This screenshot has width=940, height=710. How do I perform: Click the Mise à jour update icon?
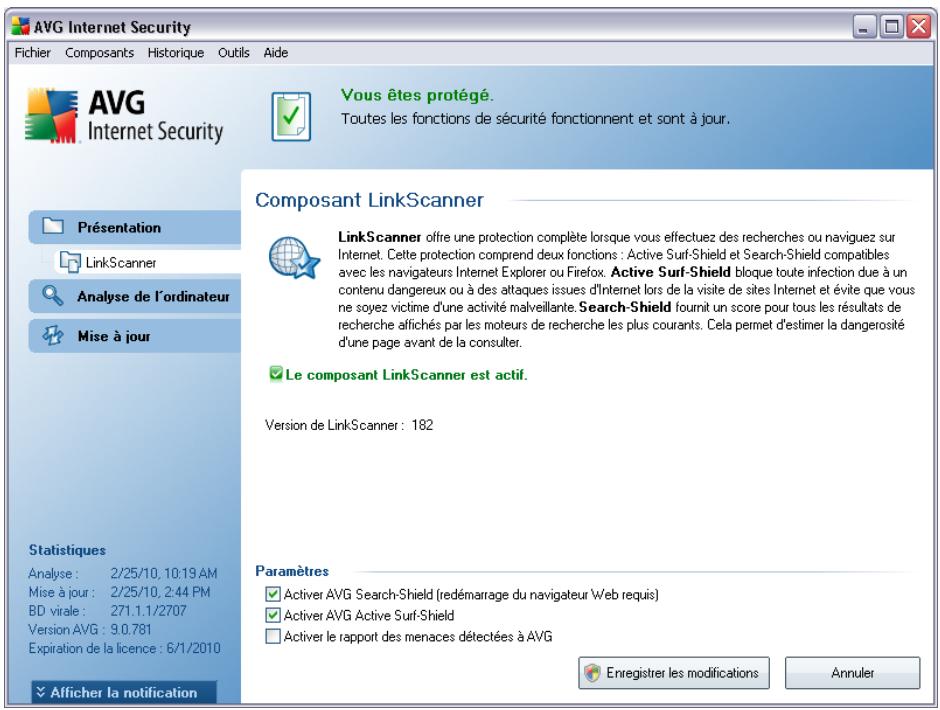pyautogui.click(x=53, y=335)
